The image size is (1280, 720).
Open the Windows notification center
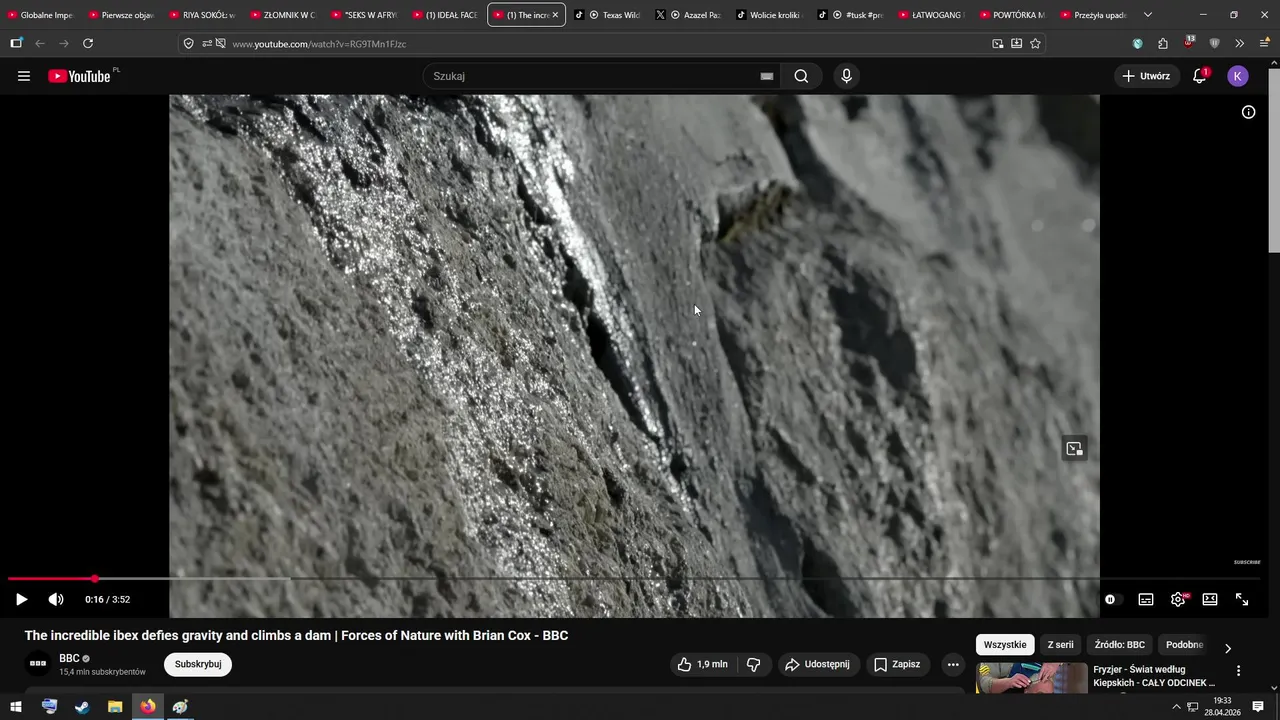1258,707
